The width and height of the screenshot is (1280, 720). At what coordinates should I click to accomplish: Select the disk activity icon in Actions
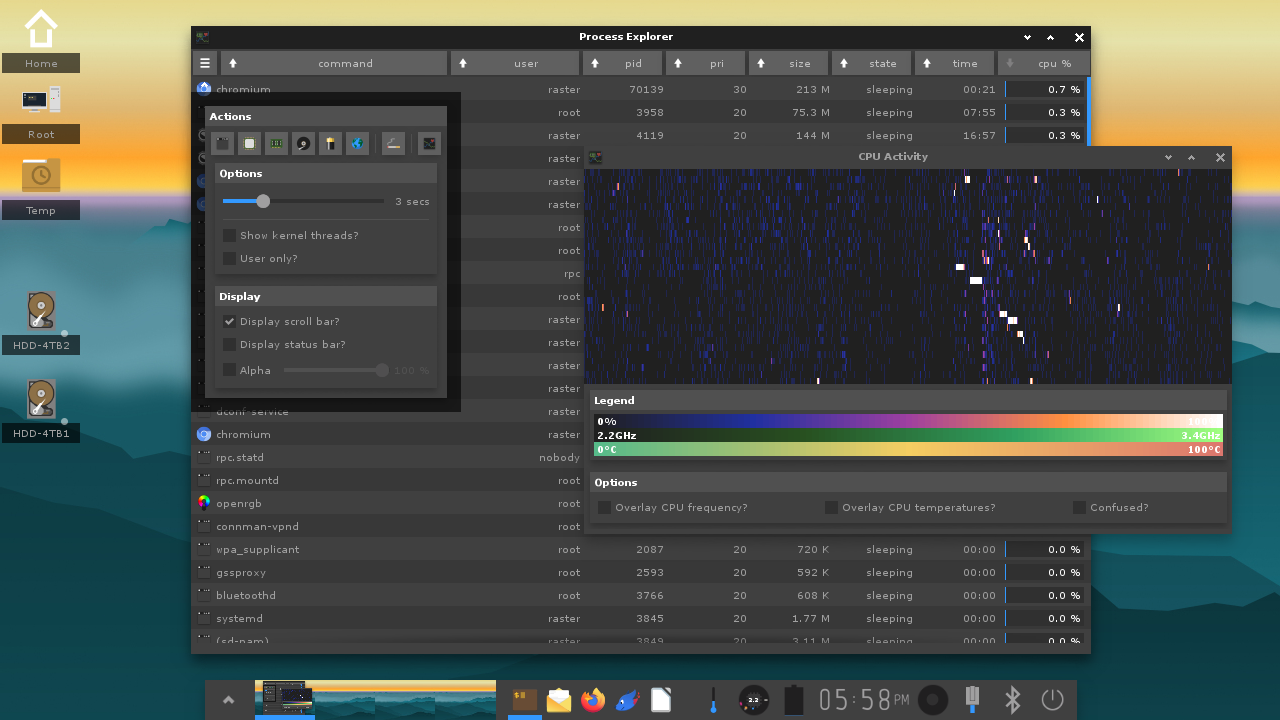point(303,143)
